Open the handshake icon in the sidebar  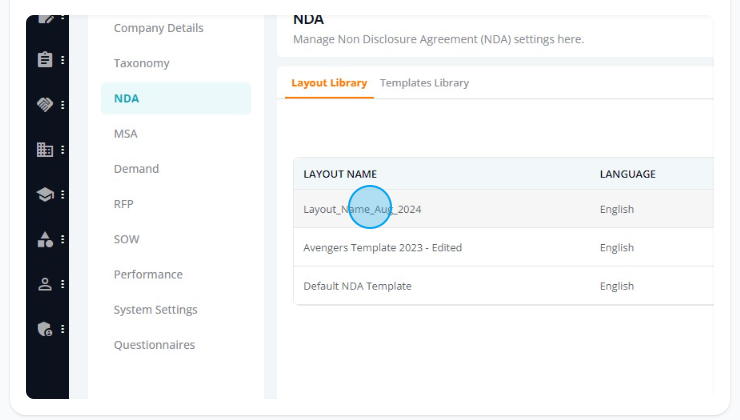(x=45, y=105)
